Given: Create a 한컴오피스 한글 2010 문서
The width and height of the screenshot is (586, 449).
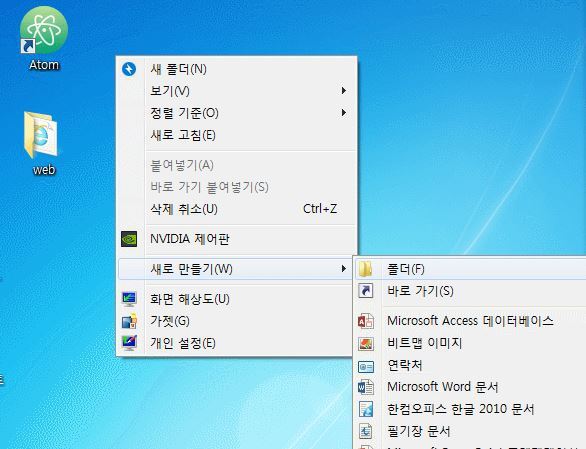Looking at the screenshot, I should click(470, 409).
